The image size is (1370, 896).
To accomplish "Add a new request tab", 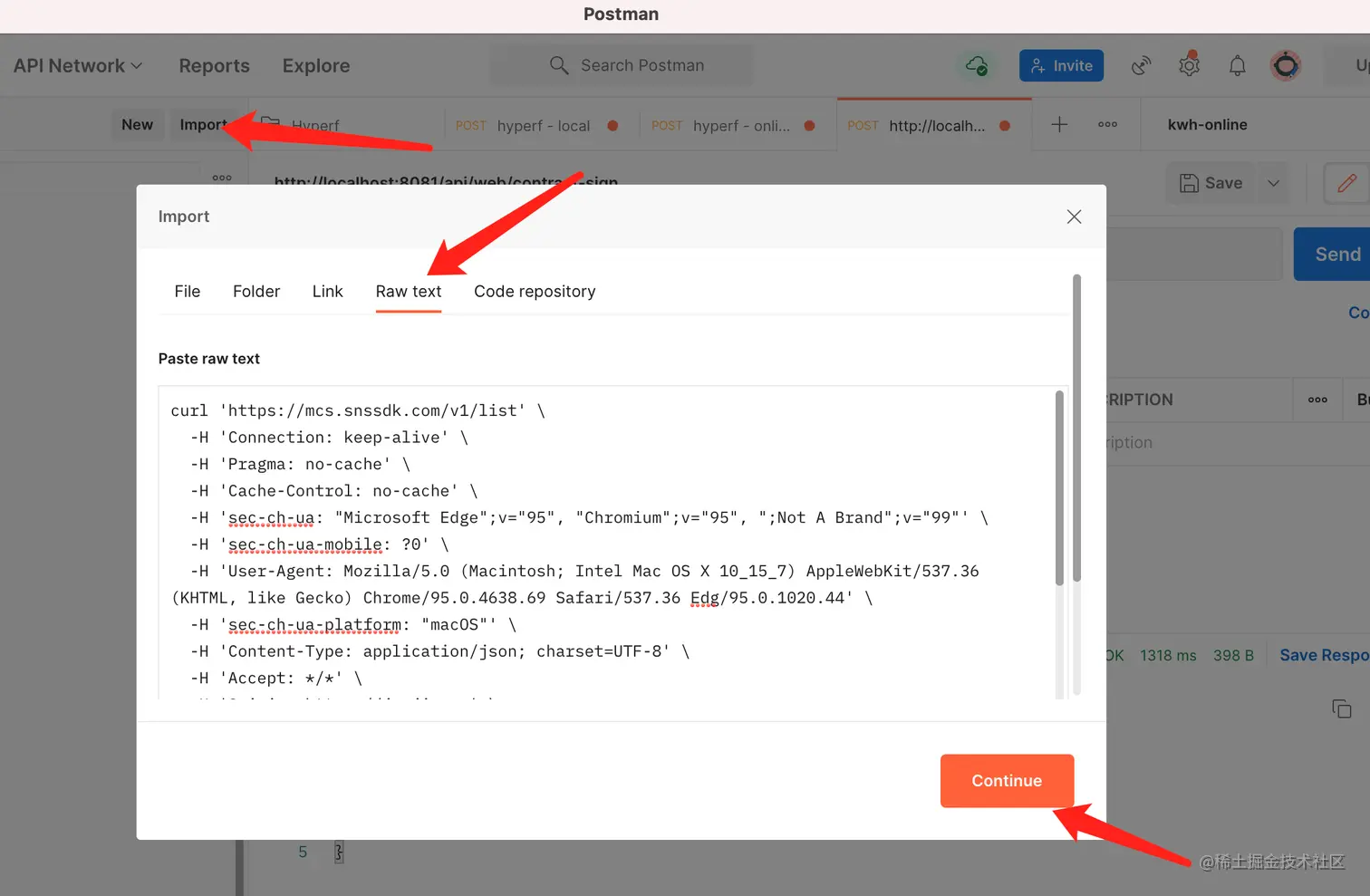I will click(1059, 124).
